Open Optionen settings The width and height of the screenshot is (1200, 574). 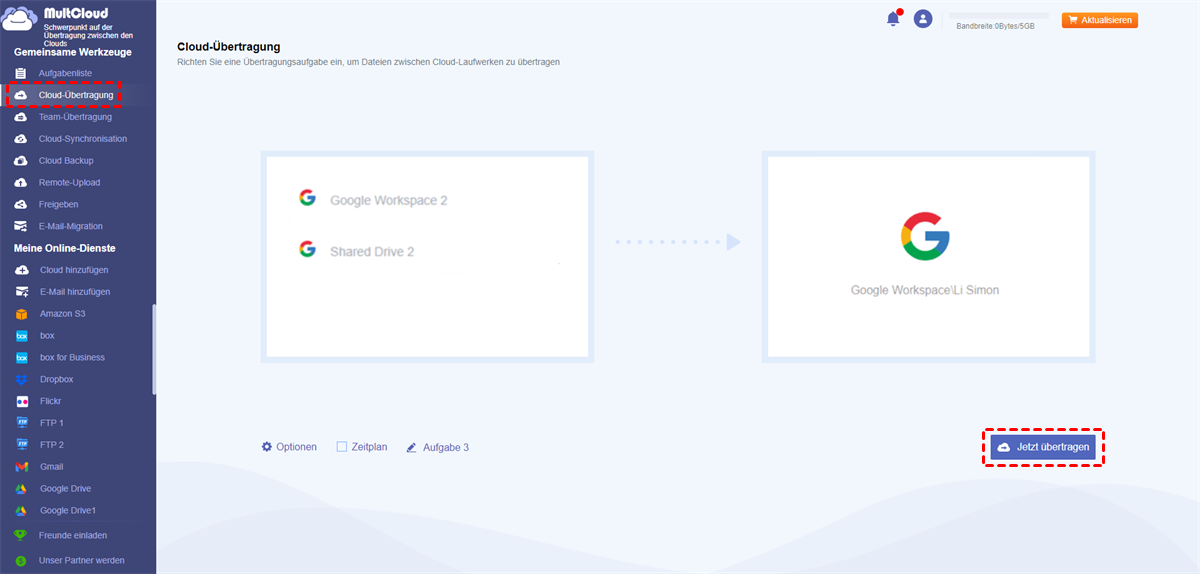pyautogui.click(x=289, y=447)
